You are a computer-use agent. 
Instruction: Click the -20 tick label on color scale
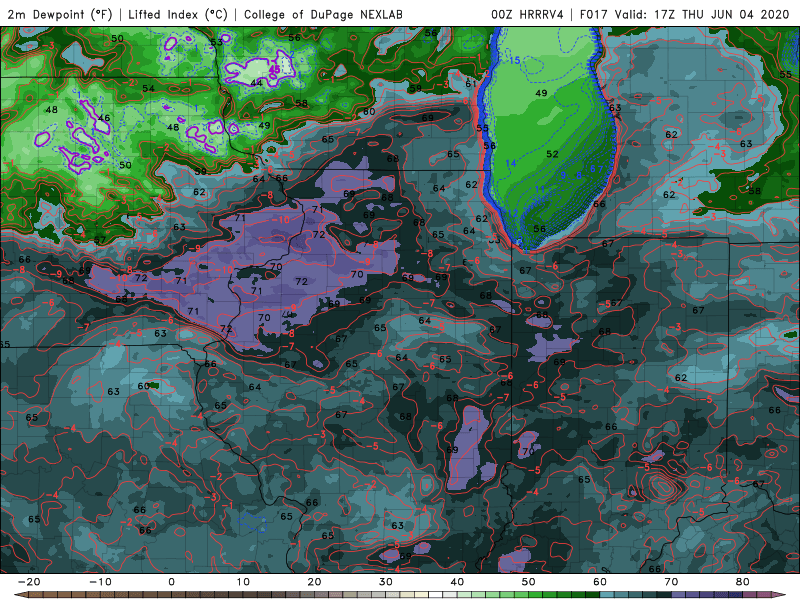(x=29, y=582)
